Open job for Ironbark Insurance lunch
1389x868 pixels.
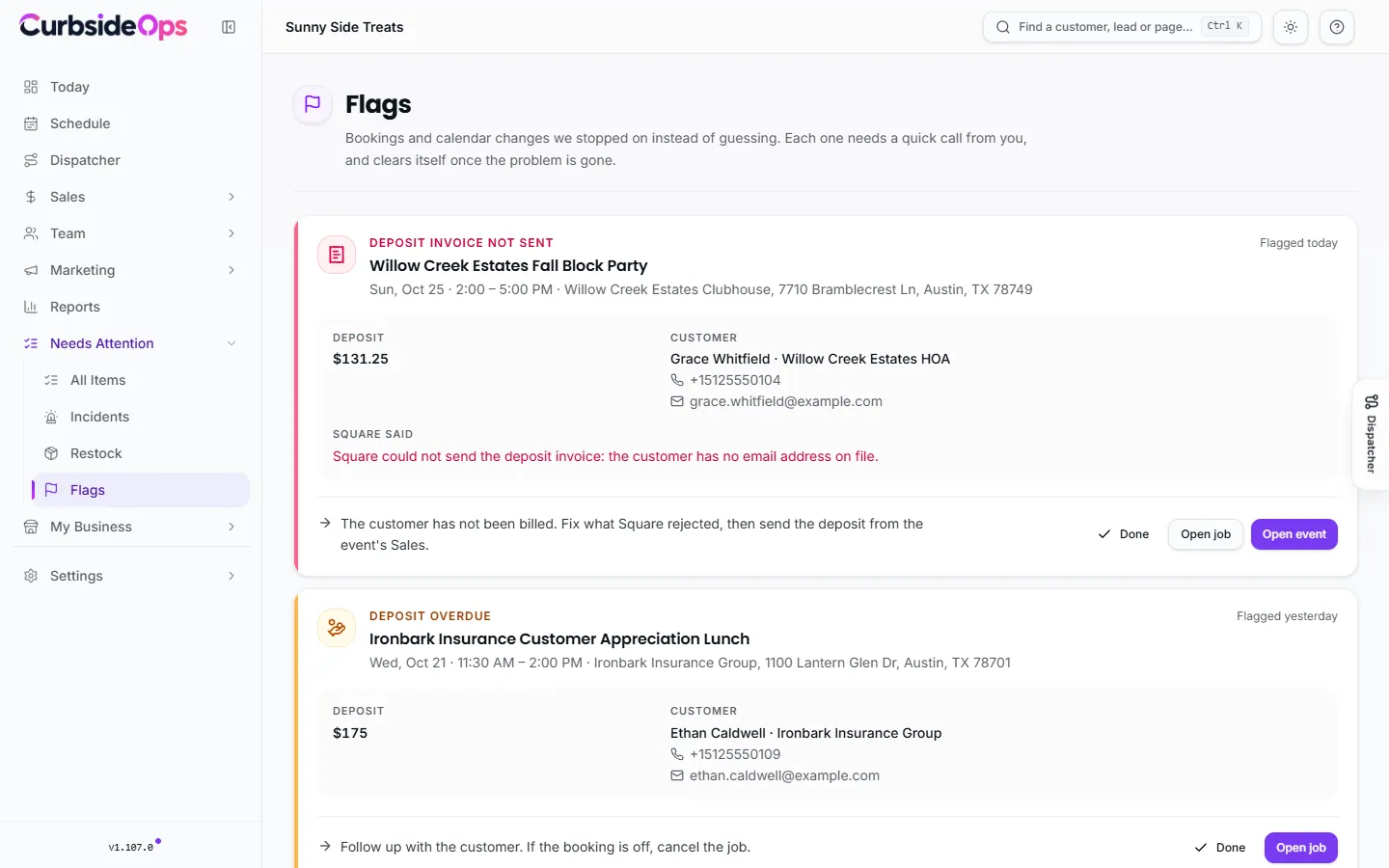[1301, 848]
